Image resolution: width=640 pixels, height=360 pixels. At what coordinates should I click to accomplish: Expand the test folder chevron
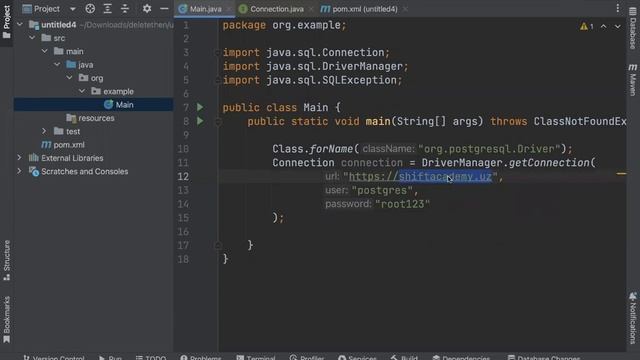44,131
